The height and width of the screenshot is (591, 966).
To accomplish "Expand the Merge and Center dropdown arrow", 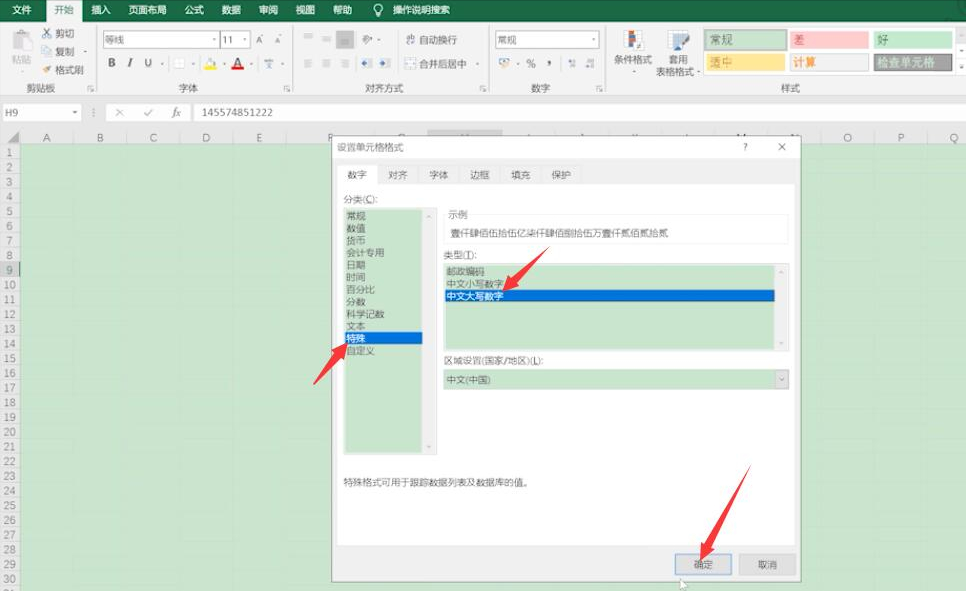I will 477,64.
